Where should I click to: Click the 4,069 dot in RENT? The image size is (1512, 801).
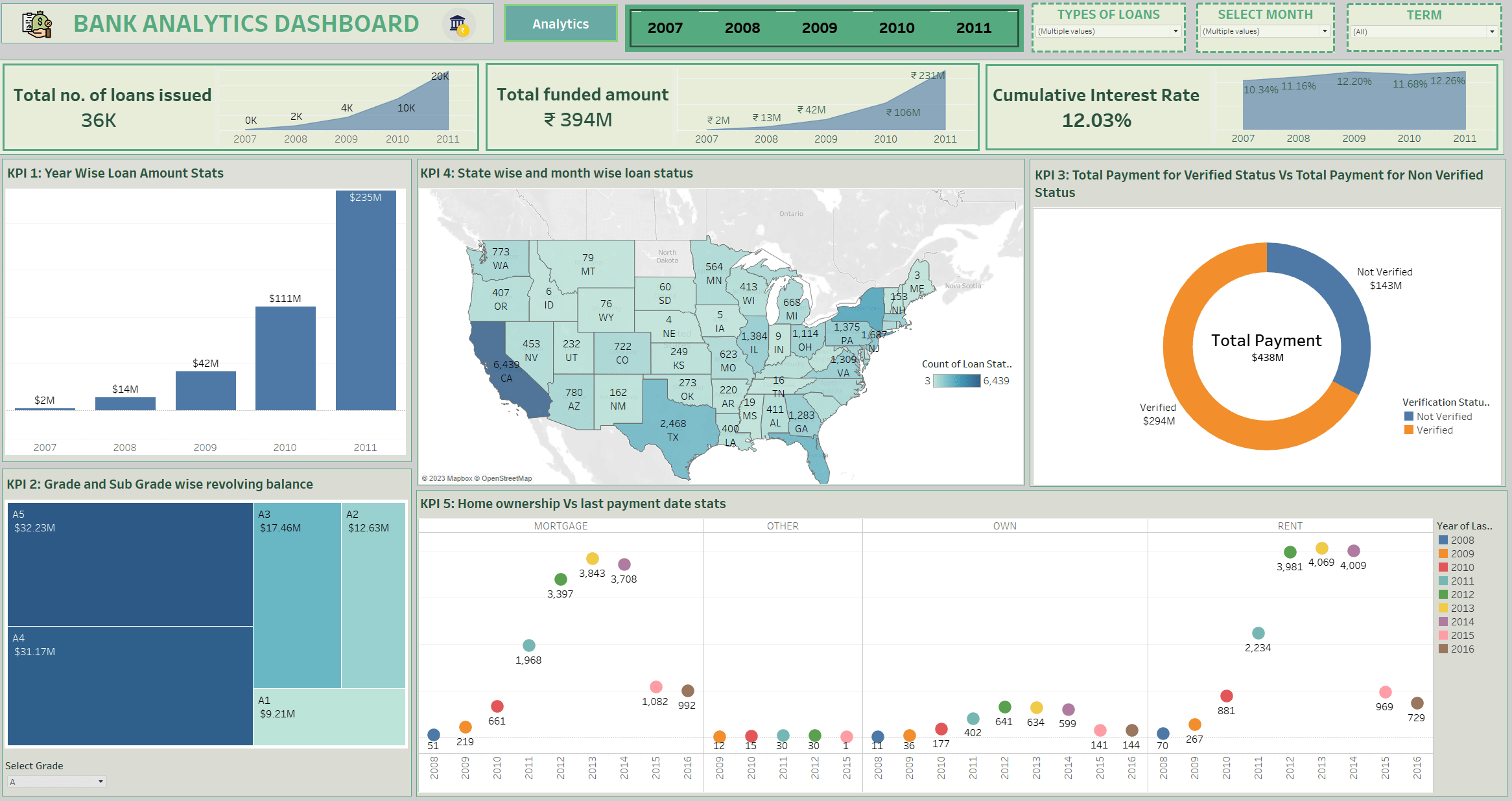coord(1321,548)
